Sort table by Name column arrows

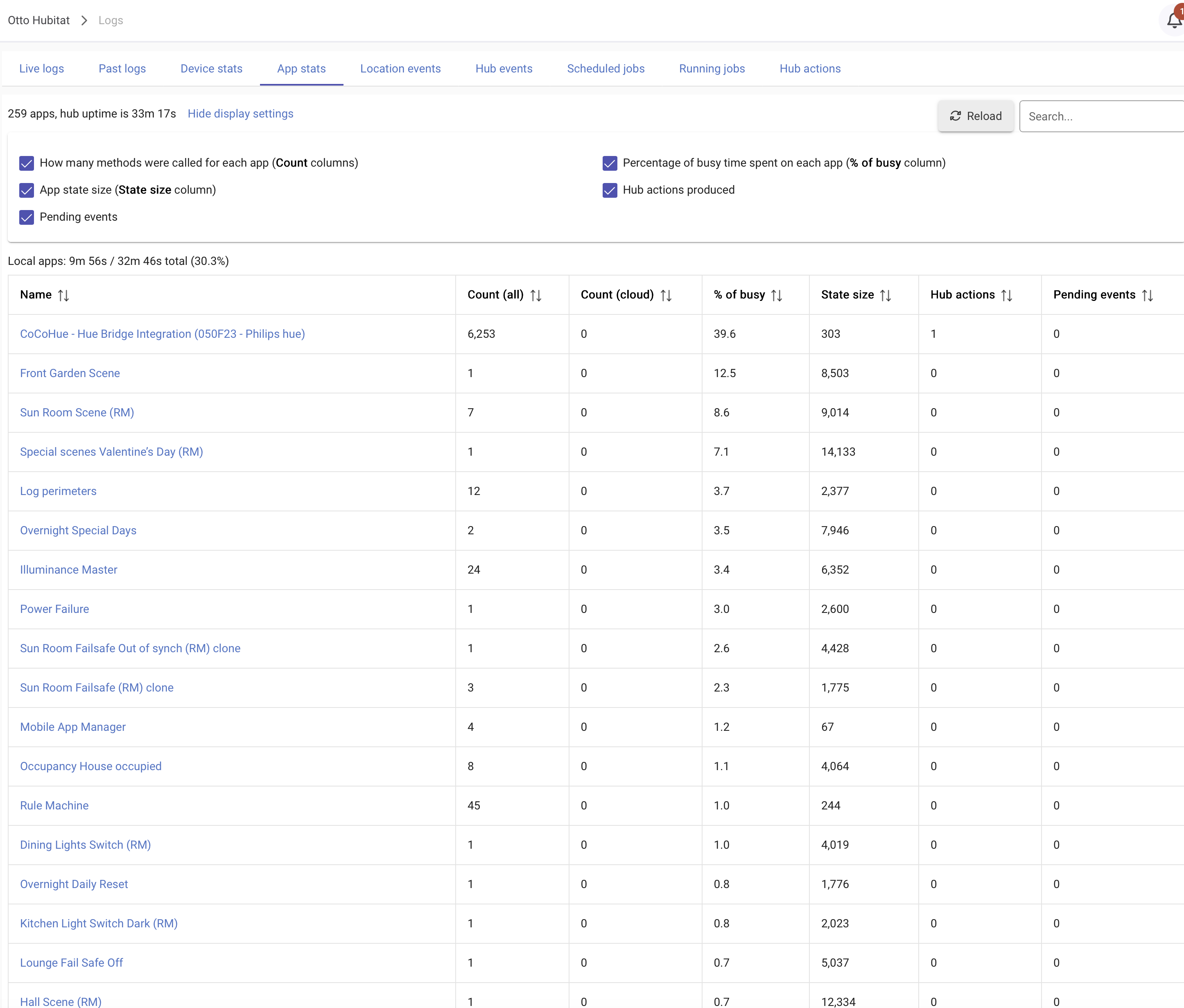[x=63, y=296]
